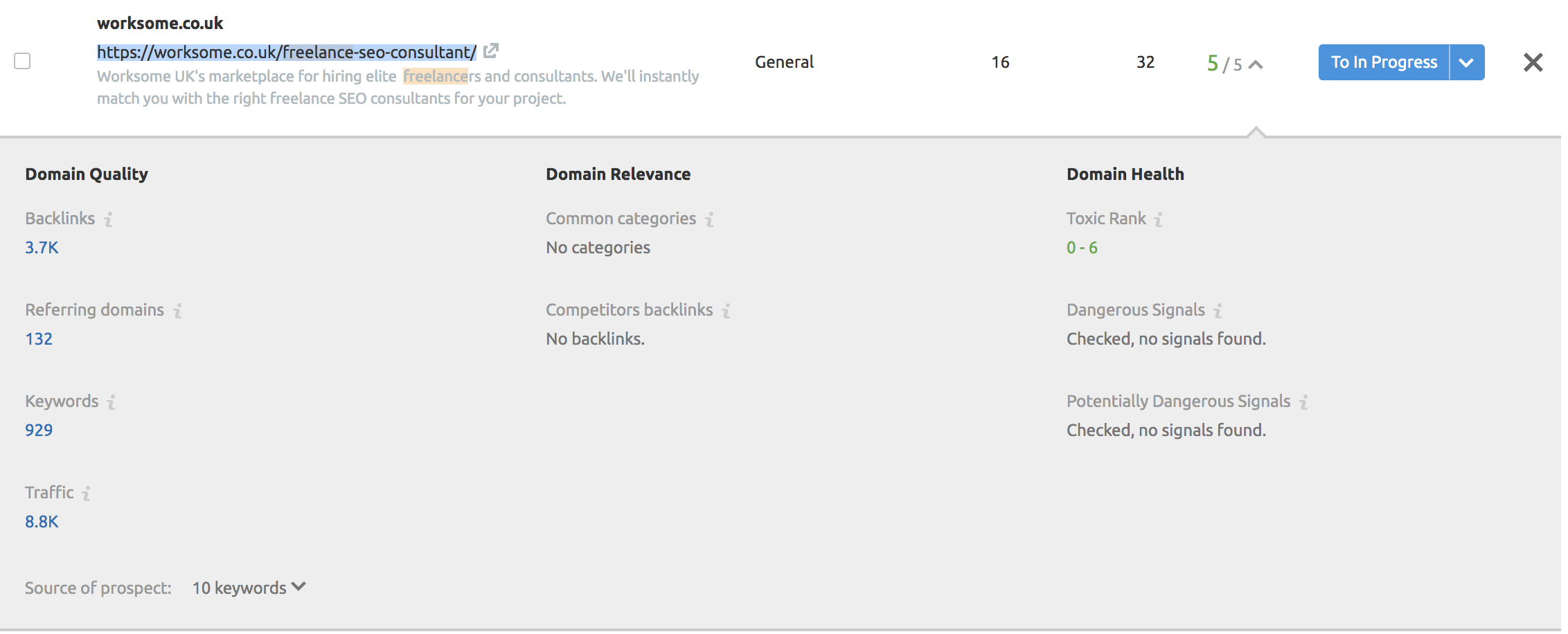Click the value 16 in the row
This screenshot has width=1568, height=634.
[x=1000, y=62]
